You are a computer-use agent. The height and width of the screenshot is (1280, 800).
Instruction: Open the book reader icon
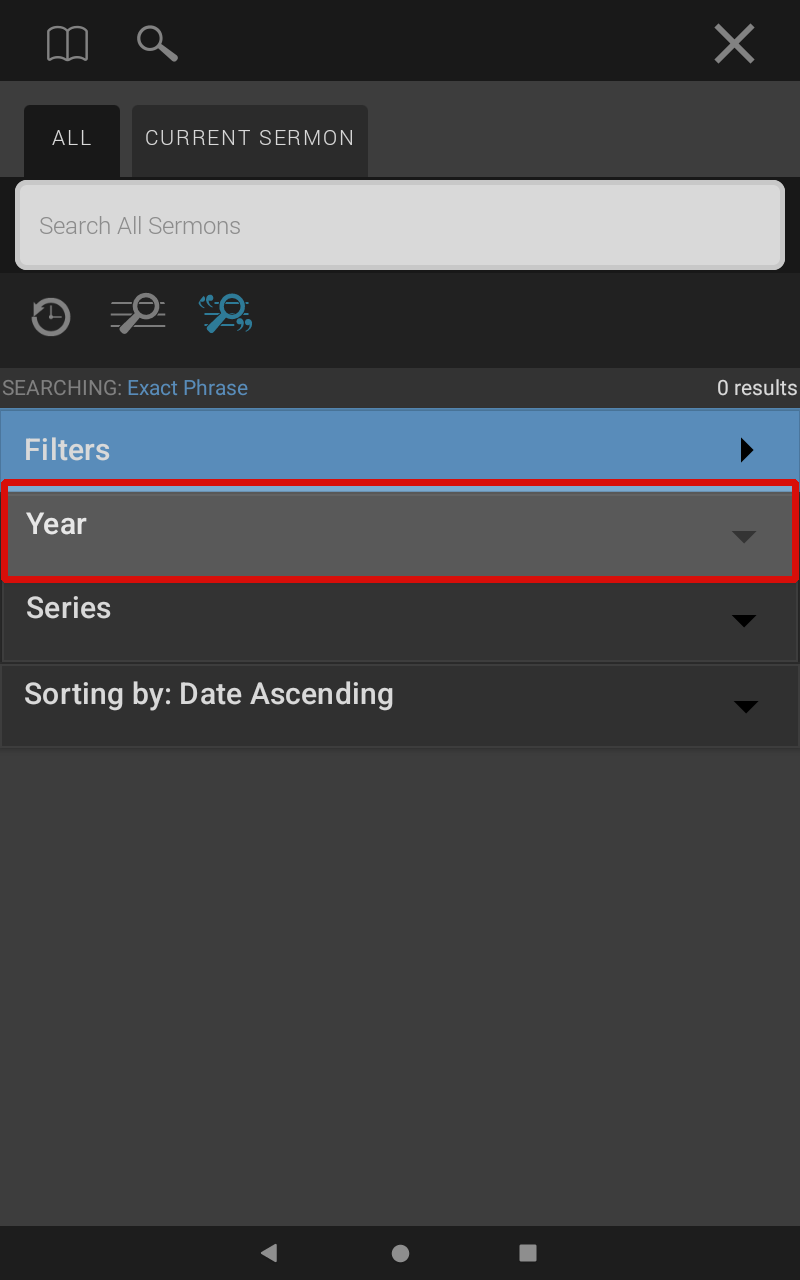click(x=67, y=44)
